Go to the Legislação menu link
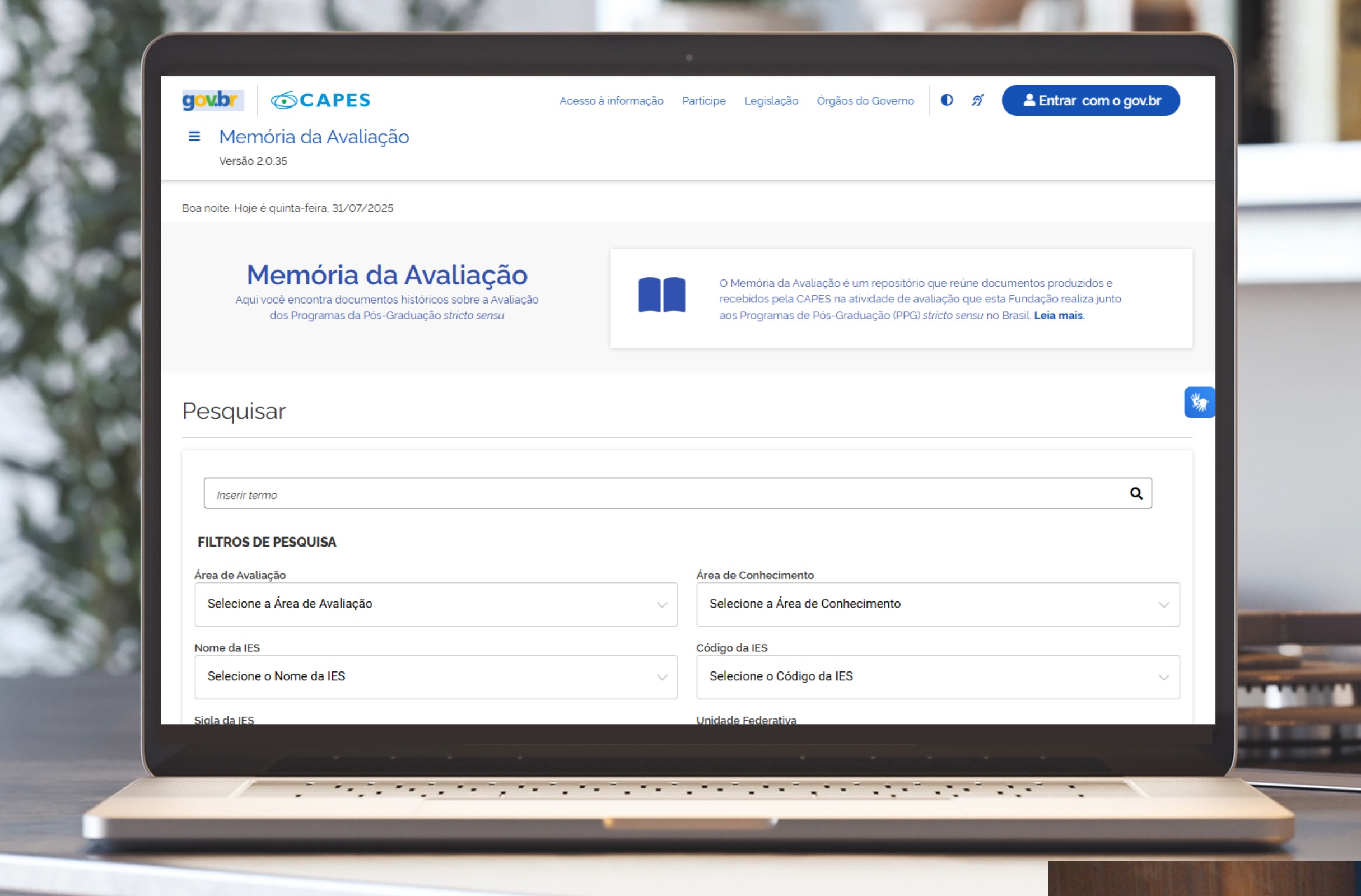The image size is (1361, 896). 771,101
